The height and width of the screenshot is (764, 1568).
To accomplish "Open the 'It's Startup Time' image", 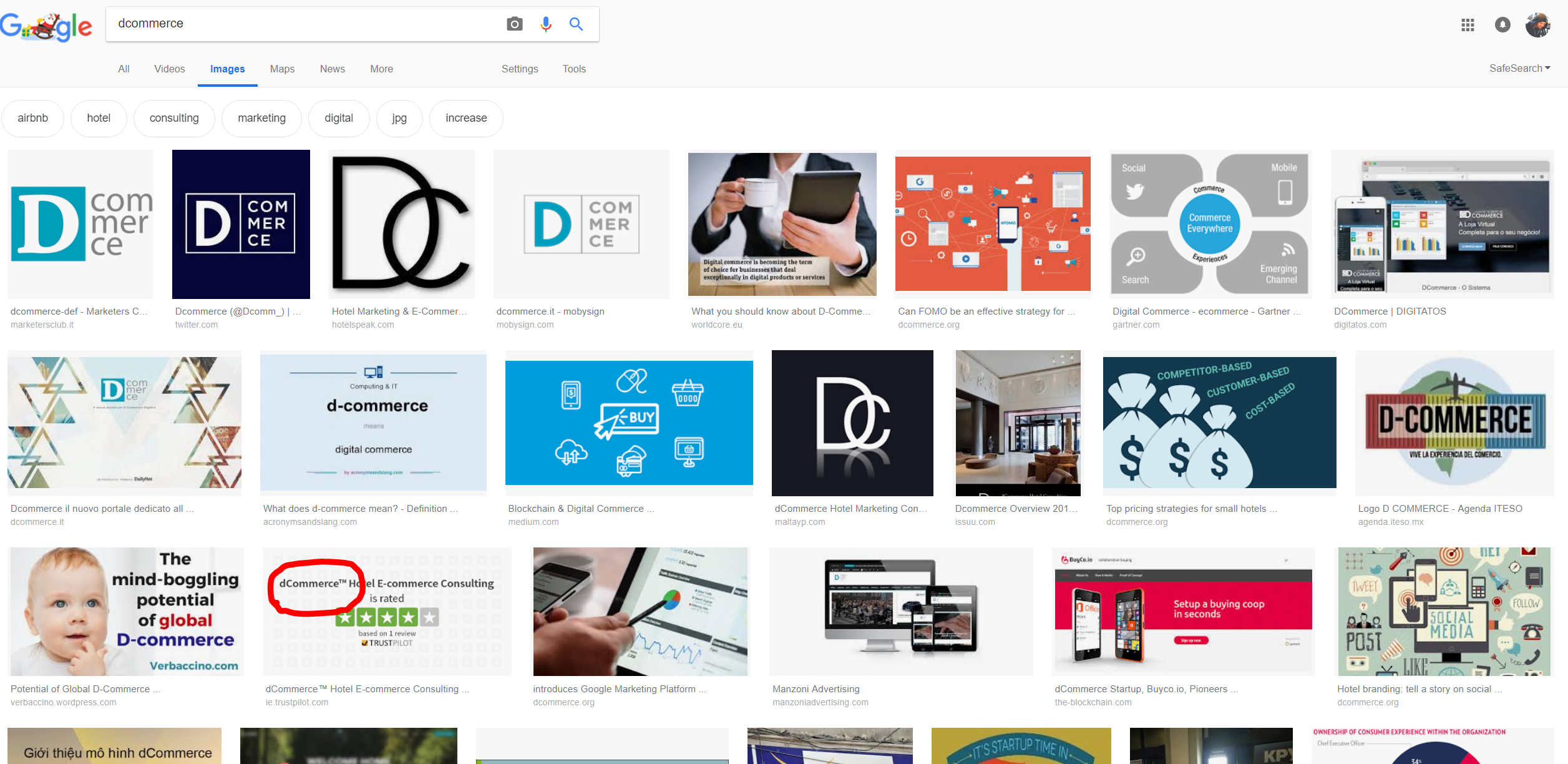I will pos(1021,746).
